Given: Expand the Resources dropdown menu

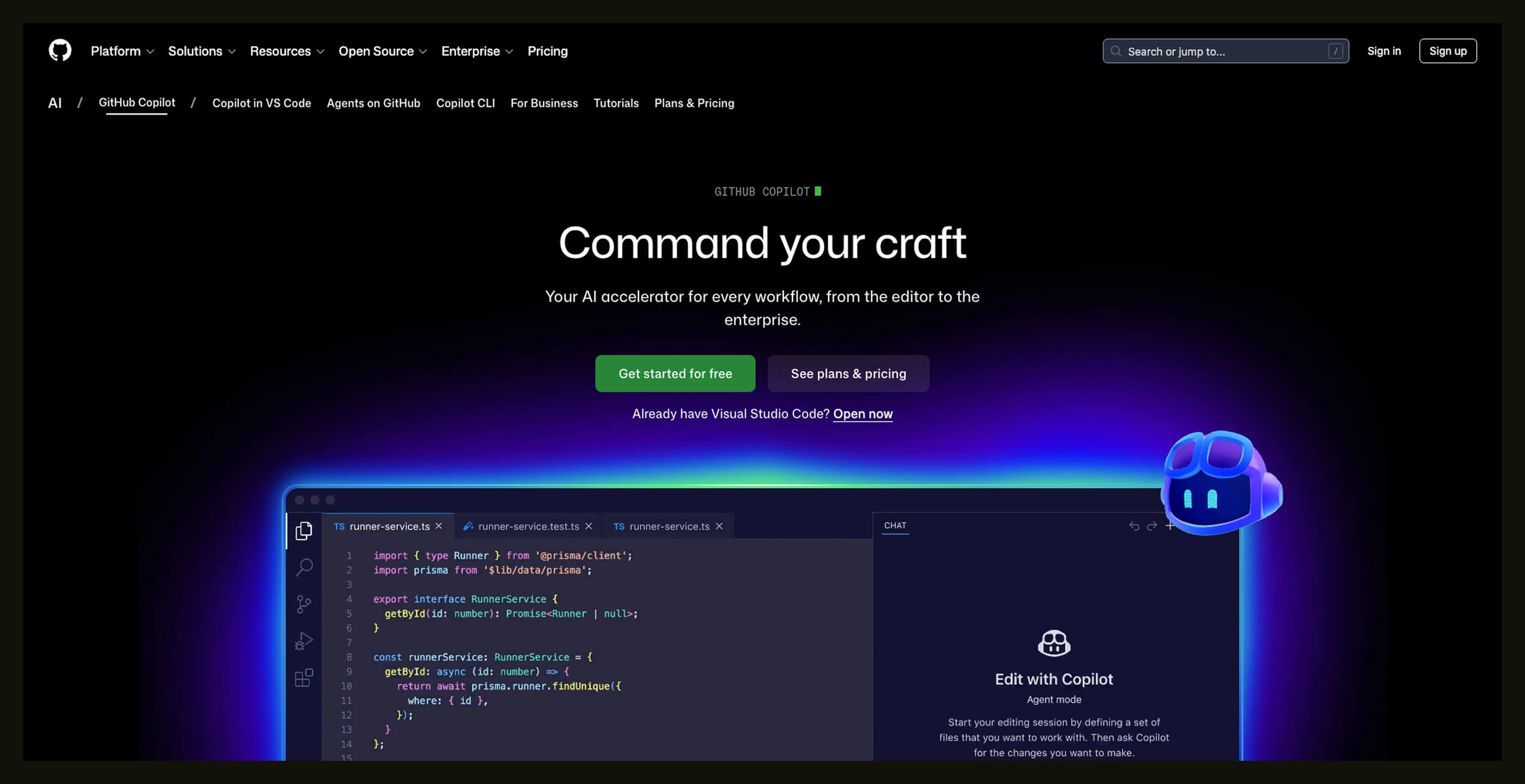Looking at the screenshot, I should coord(287,52).
